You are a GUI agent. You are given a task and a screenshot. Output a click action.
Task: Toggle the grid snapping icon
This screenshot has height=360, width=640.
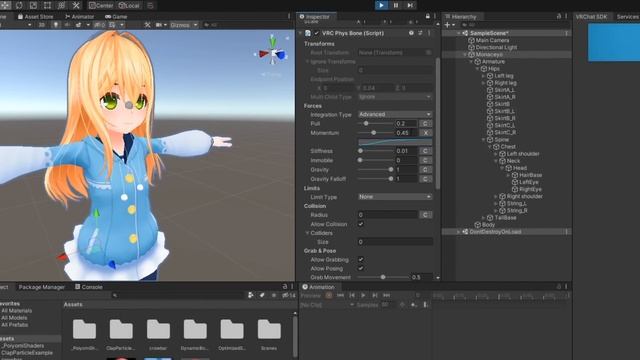150,5
